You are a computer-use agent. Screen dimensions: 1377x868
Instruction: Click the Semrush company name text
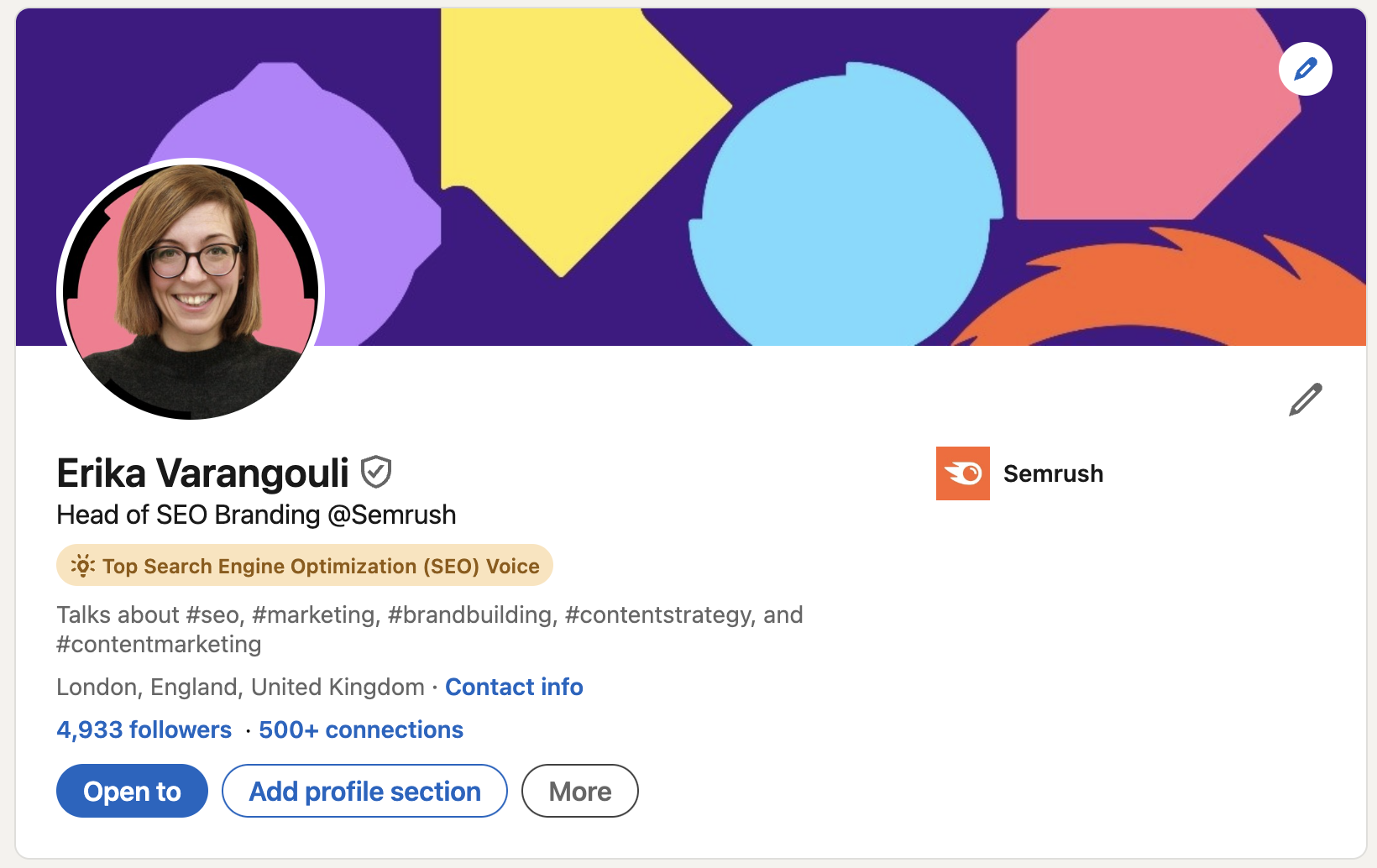pyautogui.click(x=1053, y=473)
